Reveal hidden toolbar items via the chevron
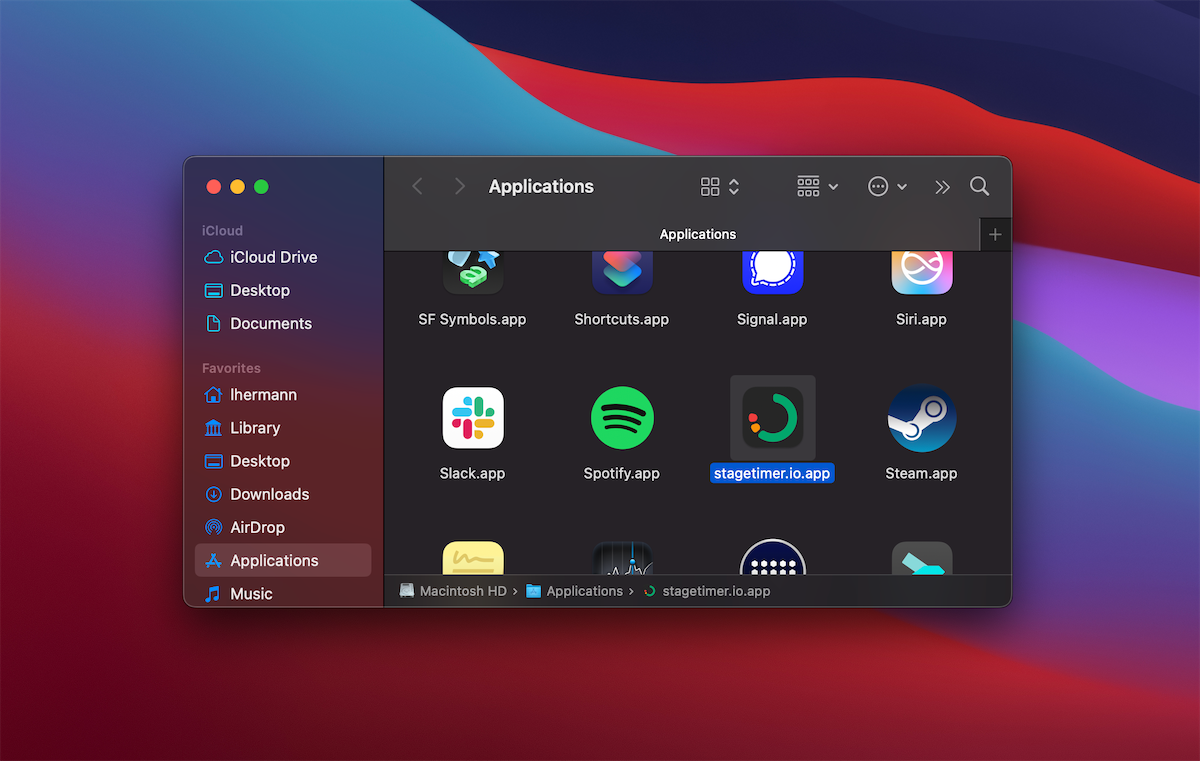The height and width of the screenshot is (761, 1200). [942, 186]
